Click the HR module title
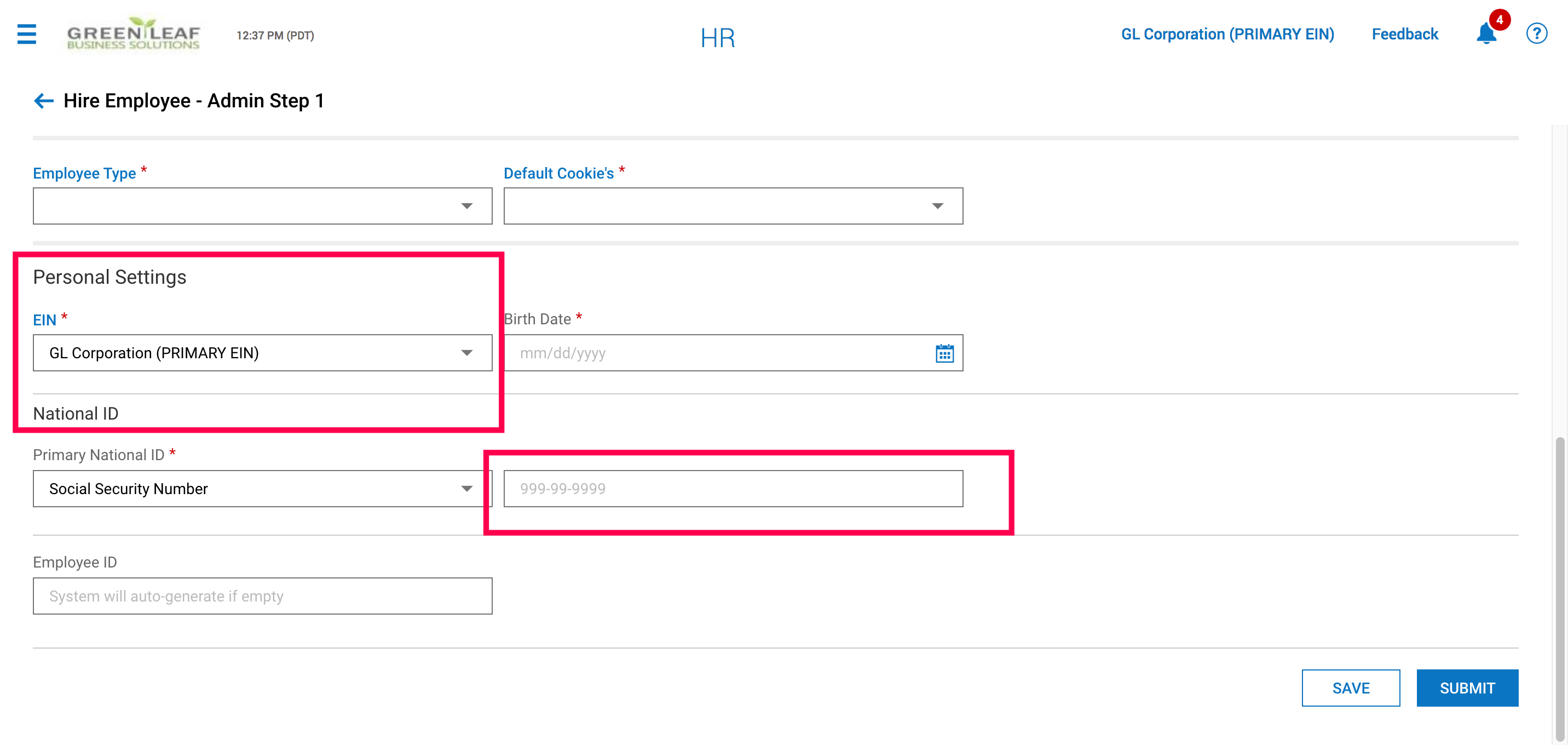The height and width of the screenshot is (745, 1568). (718, 38)
